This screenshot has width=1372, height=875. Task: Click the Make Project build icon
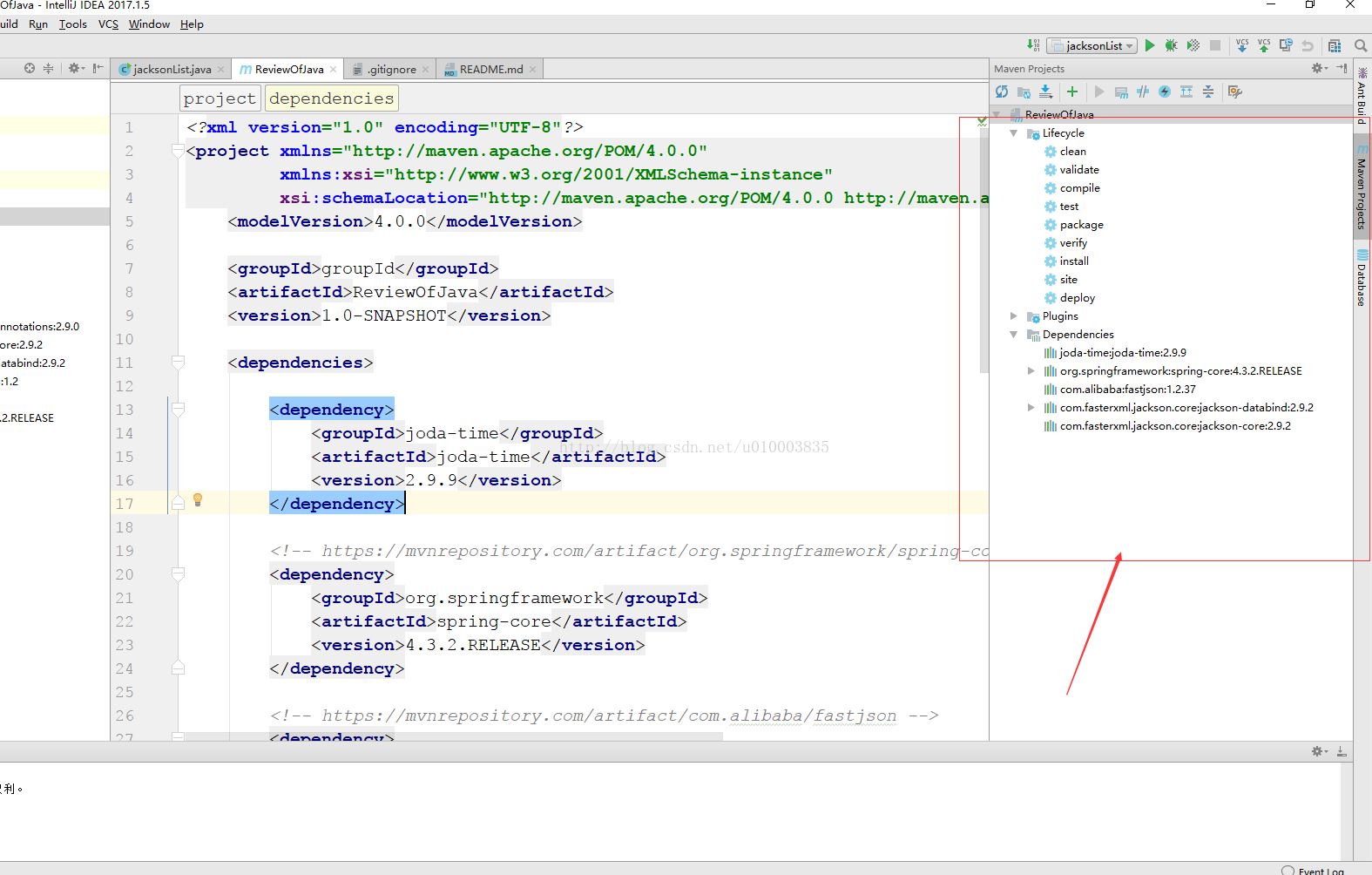[x=1032, y=45]
